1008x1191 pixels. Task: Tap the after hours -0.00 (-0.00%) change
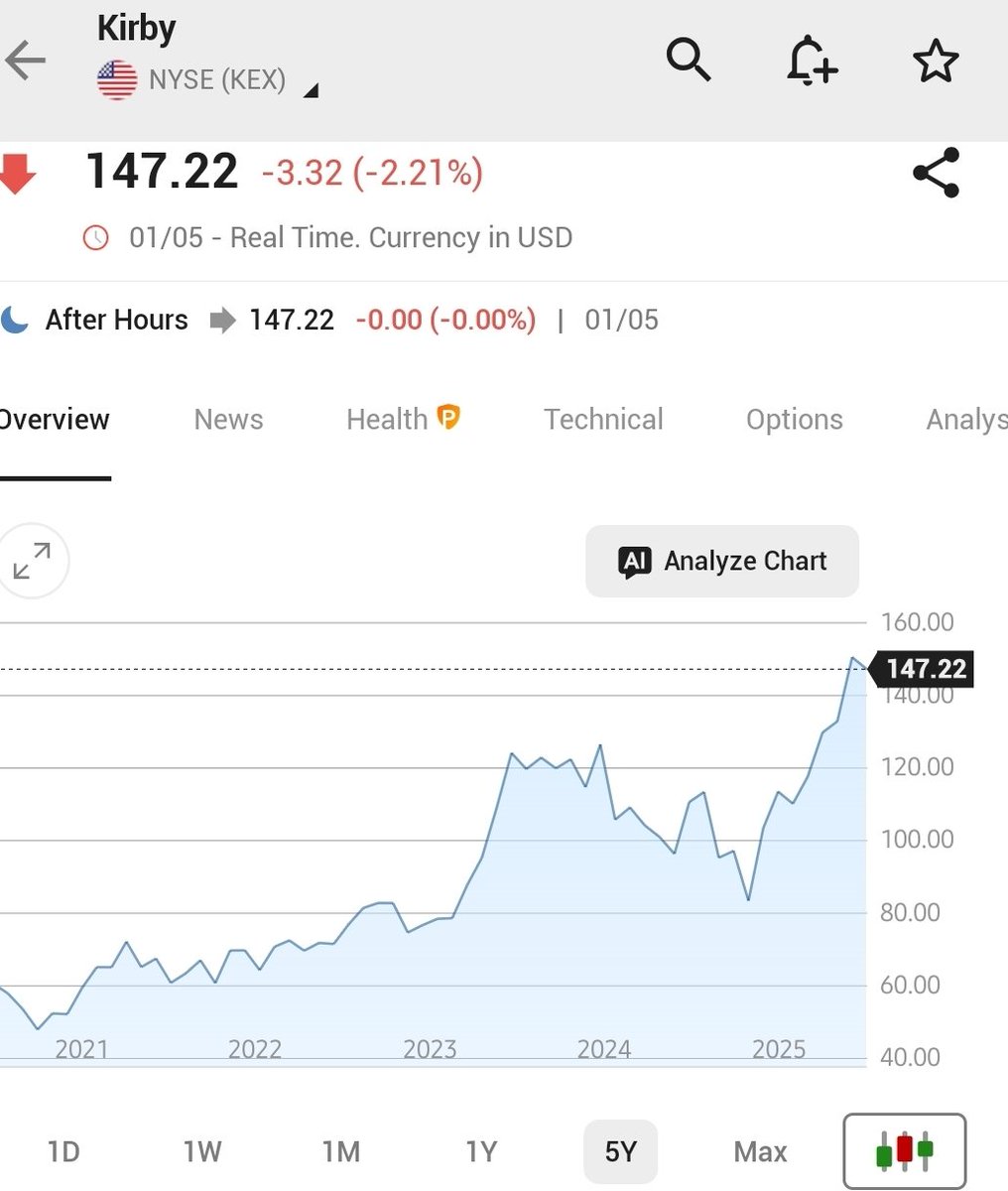(x=445, y=320)
